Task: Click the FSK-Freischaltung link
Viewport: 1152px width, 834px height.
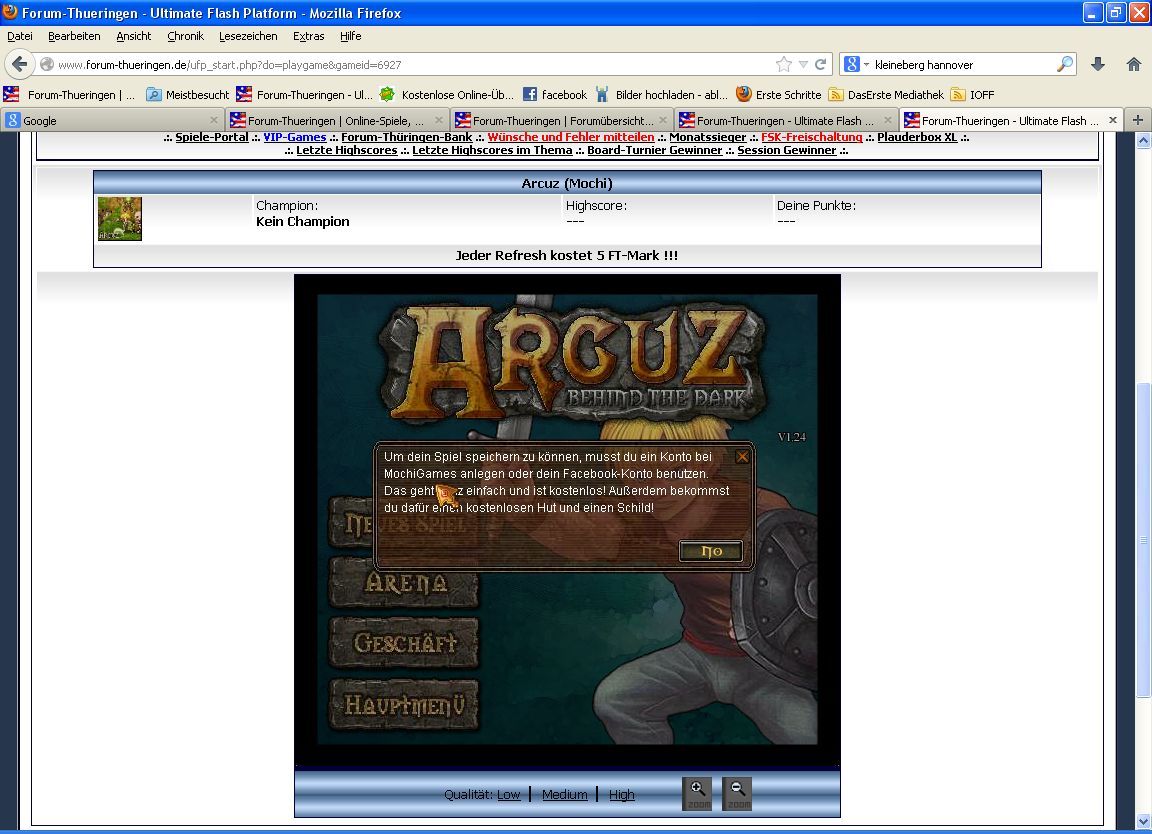Action: point(812,137)
